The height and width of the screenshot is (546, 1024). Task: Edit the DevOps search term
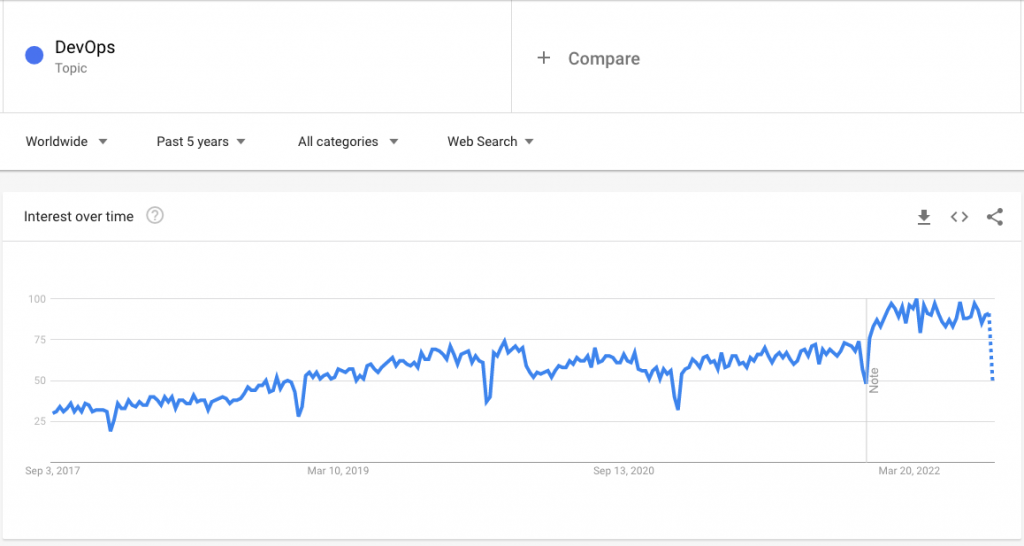point(85,47)
